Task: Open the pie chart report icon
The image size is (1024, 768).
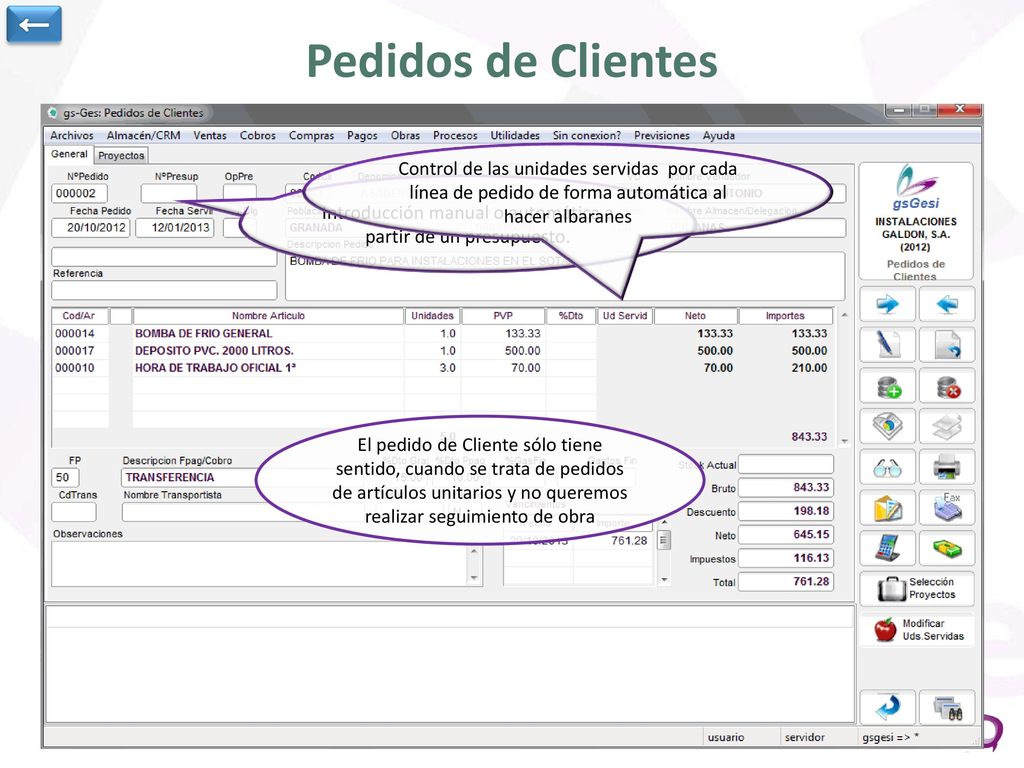Action: (887, 426)
